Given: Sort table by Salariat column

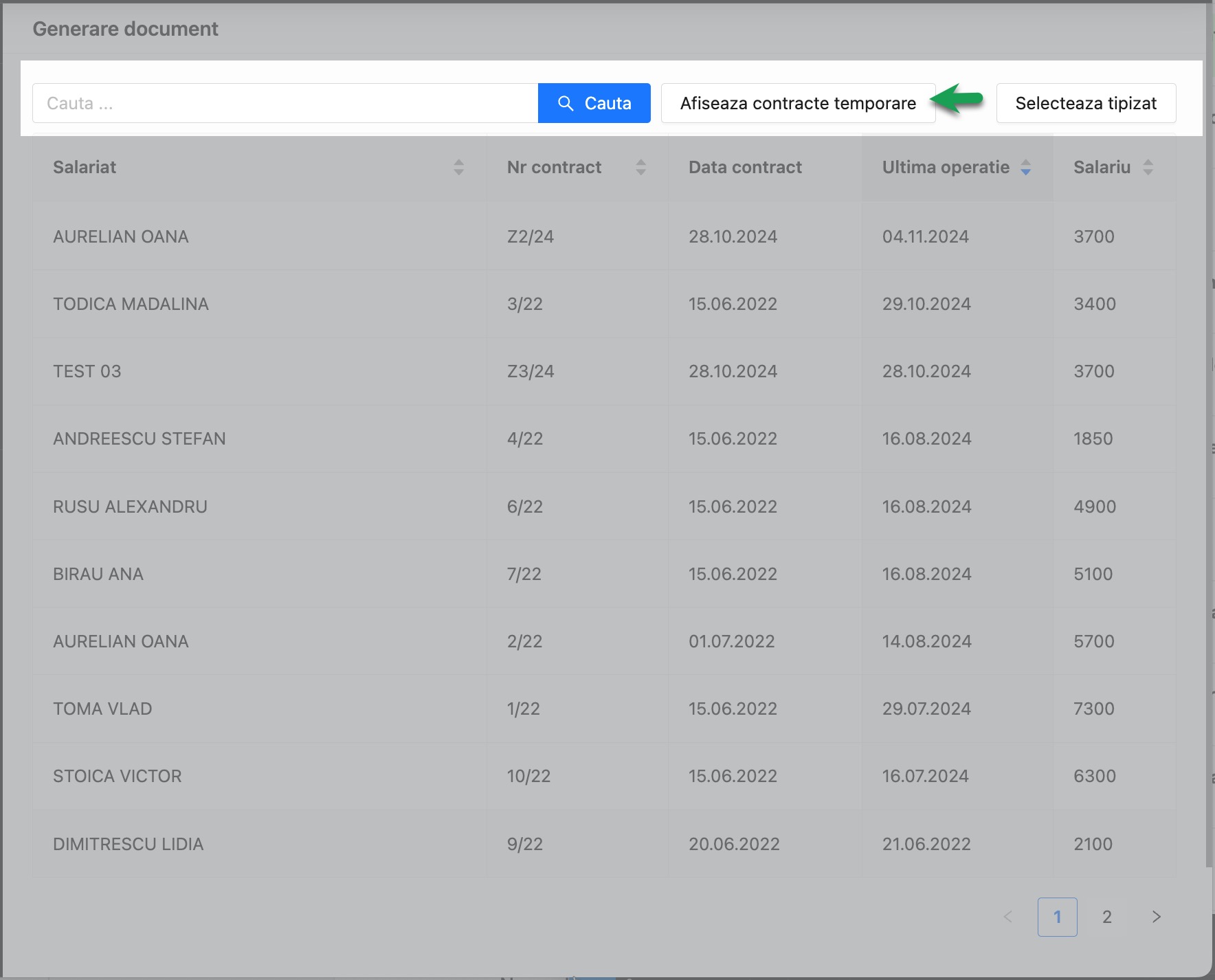Looking at the screenshot, I should (x=458, y=167).
